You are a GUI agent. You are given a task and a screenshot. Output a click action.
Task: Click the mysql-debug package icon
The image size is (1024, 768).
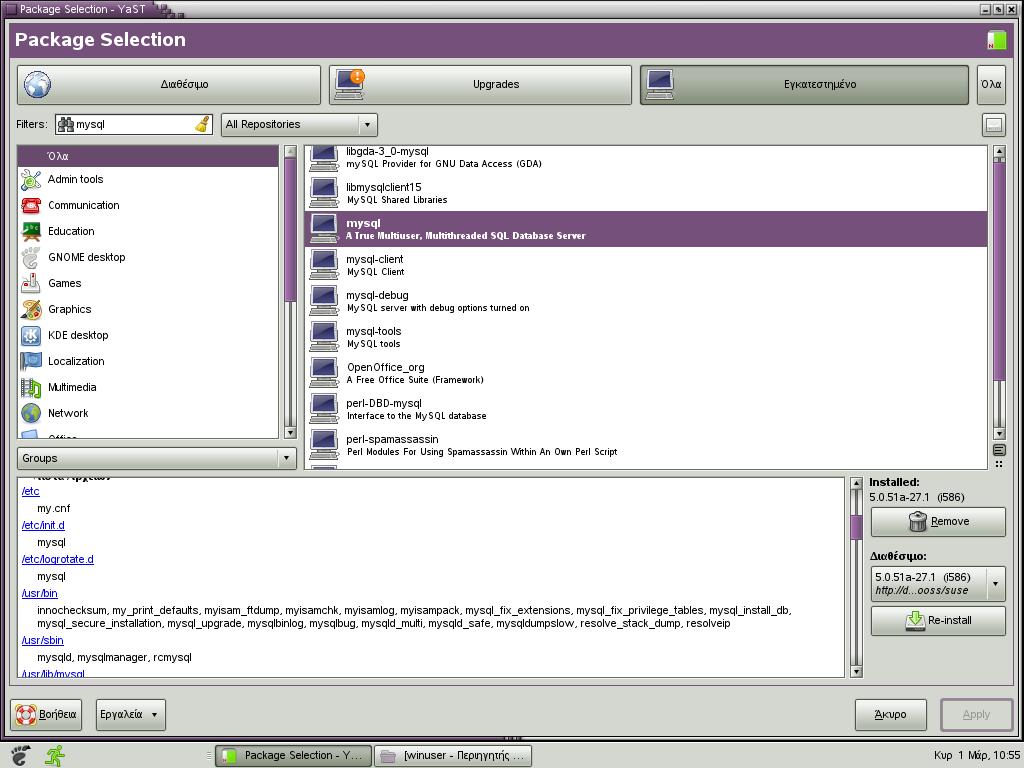pos(324,300)
